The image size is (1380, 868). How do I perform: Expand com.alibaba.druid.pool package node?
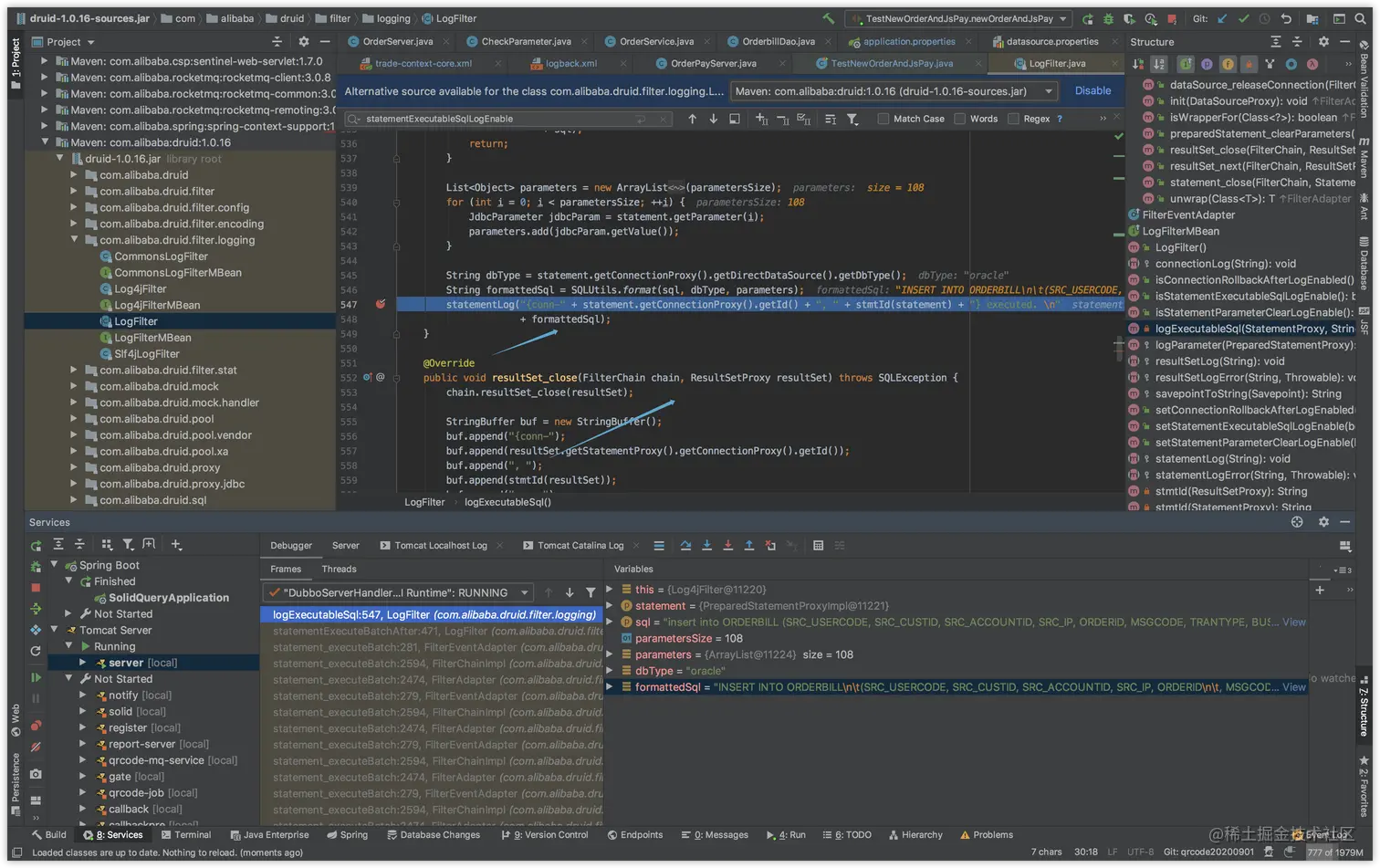(74, 419)
